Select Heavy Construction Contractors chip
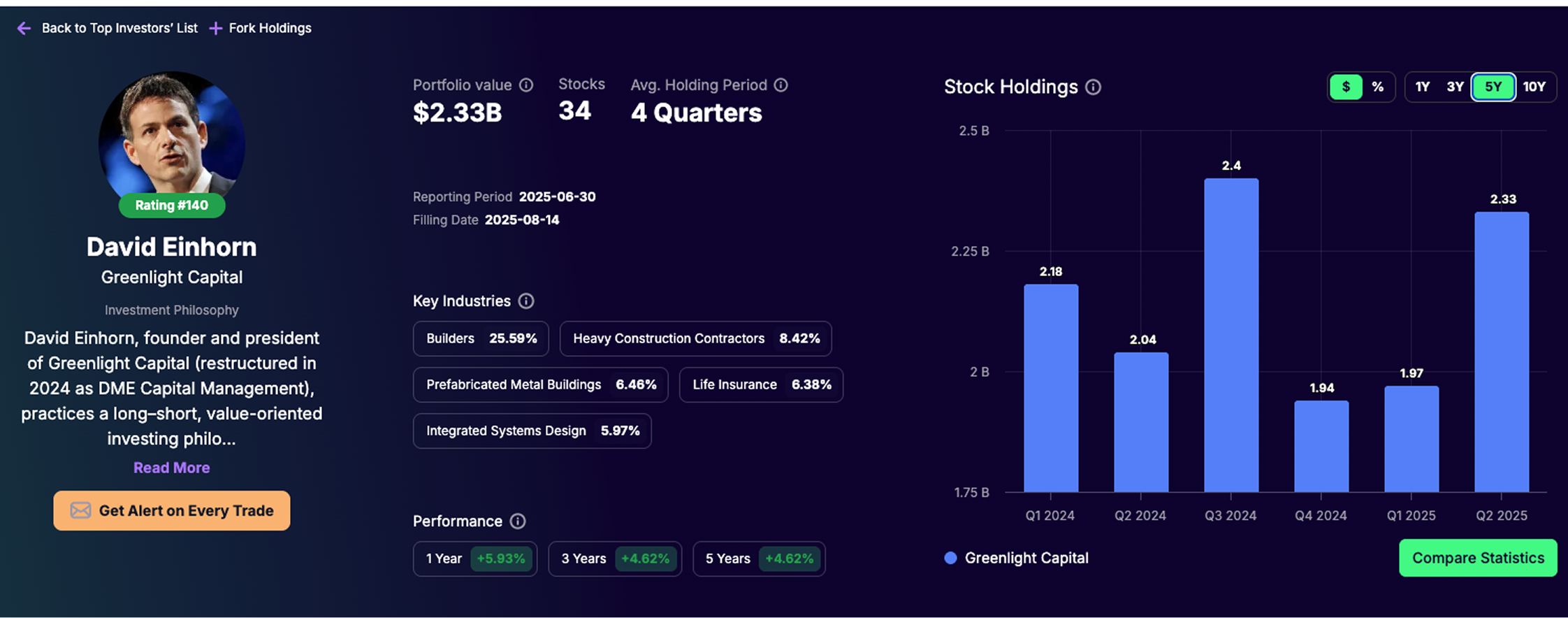The height and width of the screenshot is (618, 1568). [696, 338]
